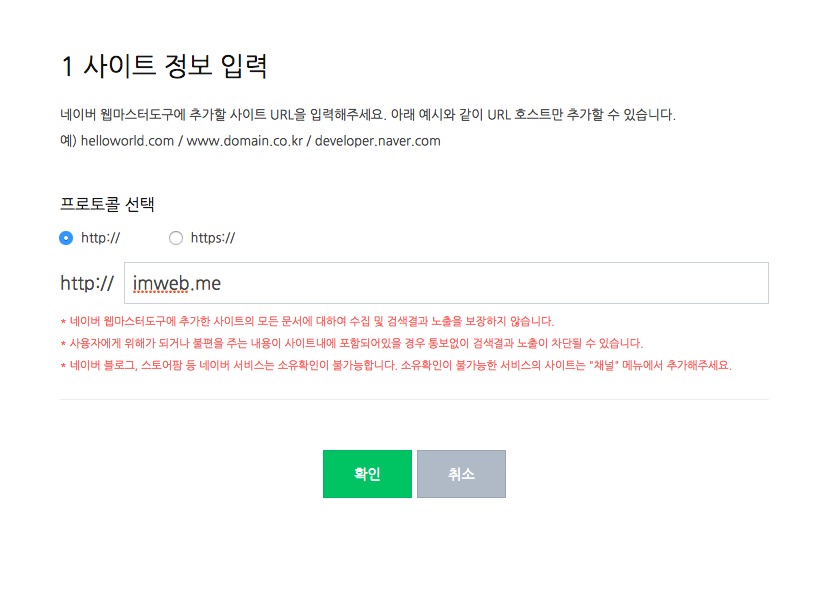
Task: Select the http:// protocol radio button
Action: 66,238
